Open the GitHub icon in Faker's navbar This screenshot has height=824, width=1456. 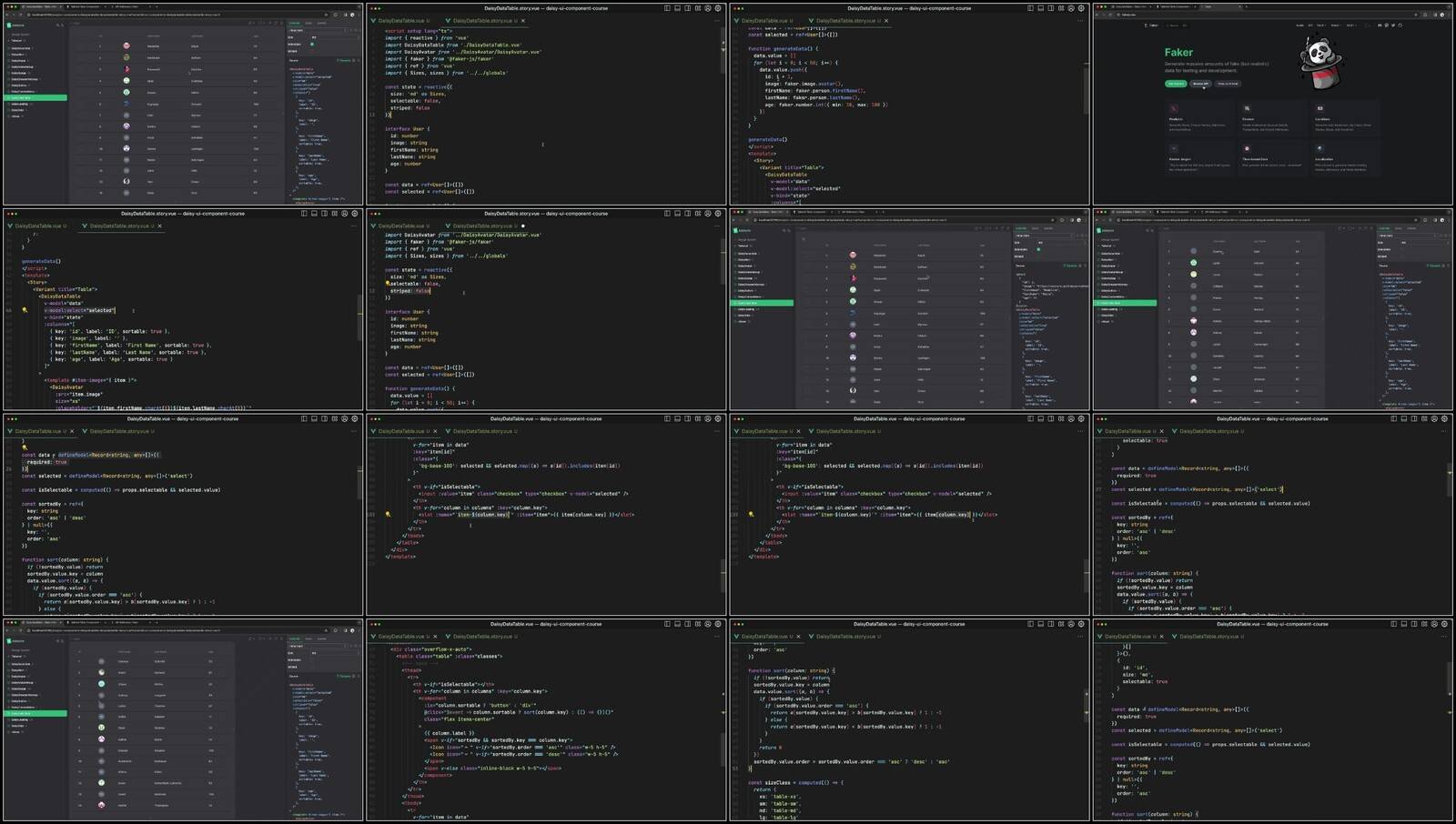point(1400,25)
